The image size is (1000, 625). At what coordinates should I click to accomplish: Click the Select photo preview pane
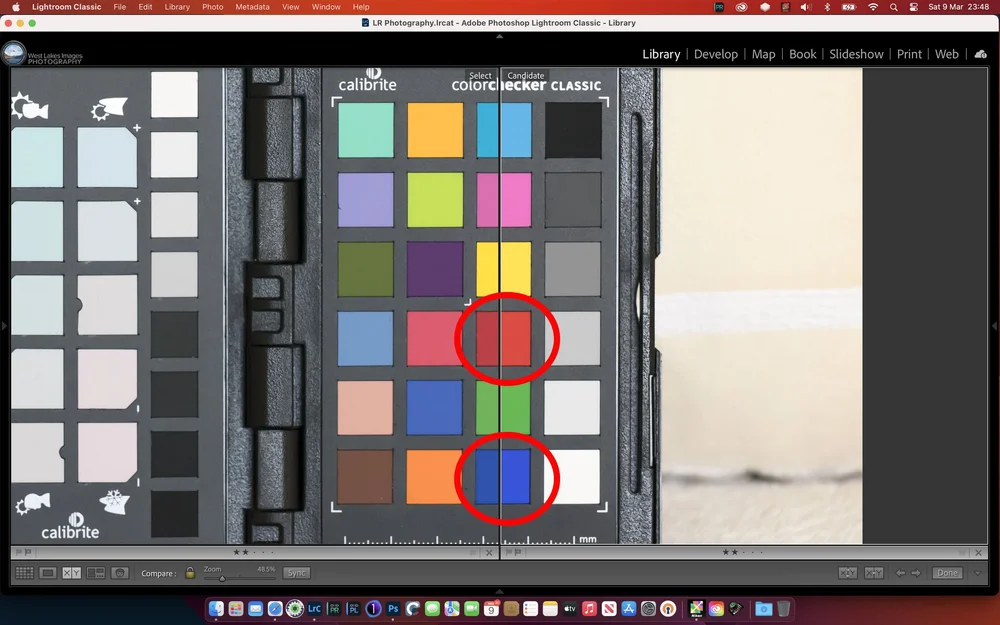click(255, 306)
